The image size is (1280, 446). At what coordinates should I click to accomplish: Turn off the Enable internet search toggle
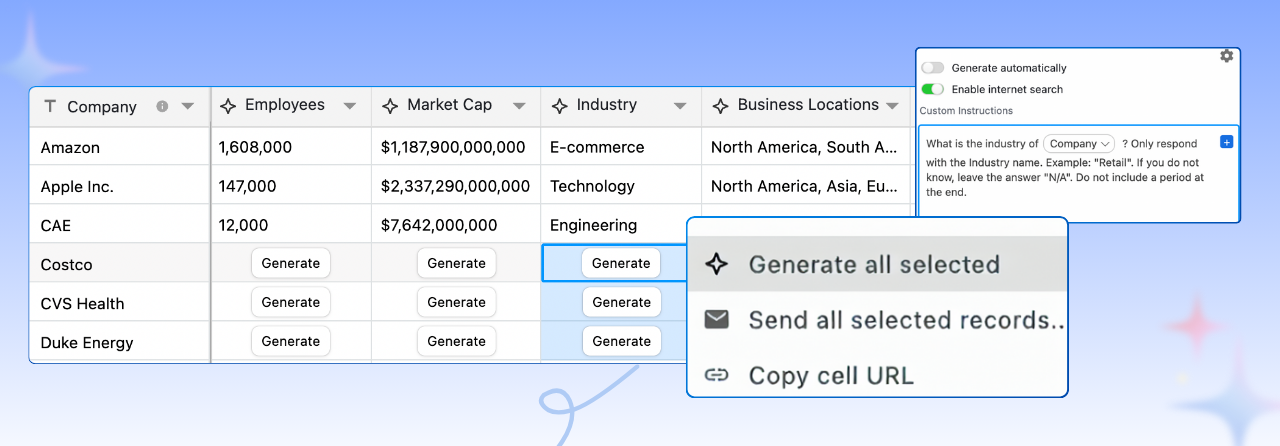tap(932, 89)
